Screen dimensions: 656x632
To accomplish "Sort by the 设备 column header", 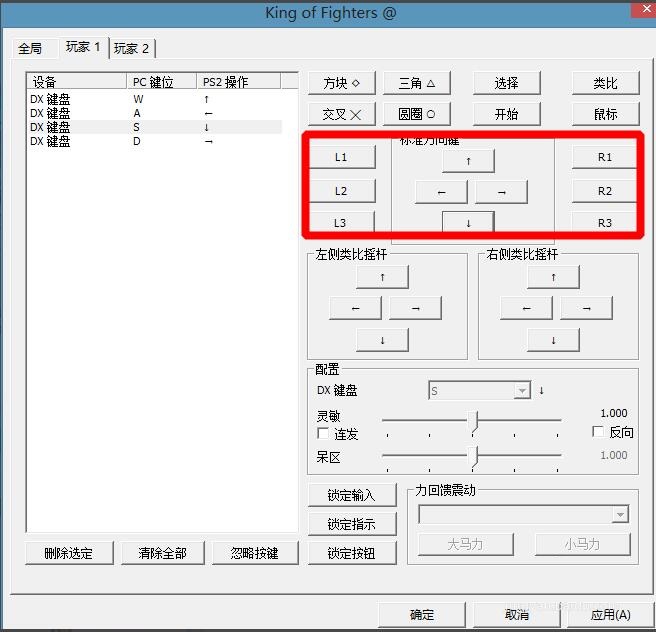I will [77, 82].
